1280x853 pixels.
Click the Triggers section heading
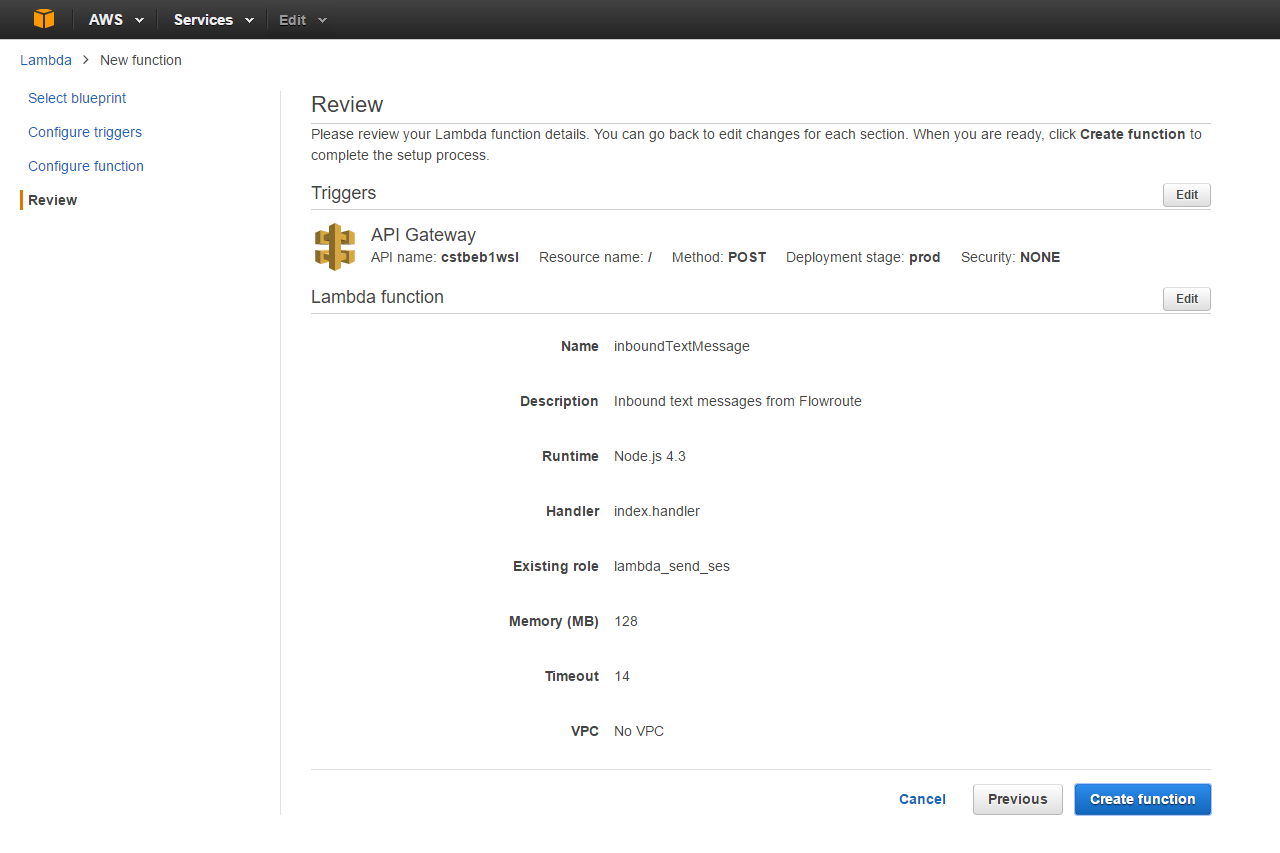[344, 193]
